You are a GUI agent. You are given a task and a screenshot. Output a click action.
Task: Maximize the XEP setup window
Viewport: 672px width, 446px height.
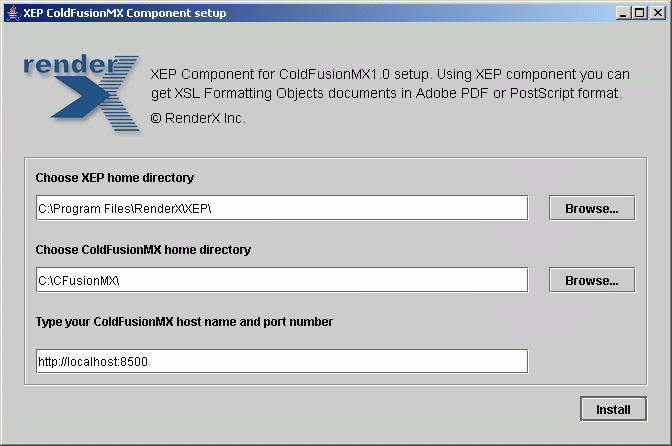click(x=639, y=13)
